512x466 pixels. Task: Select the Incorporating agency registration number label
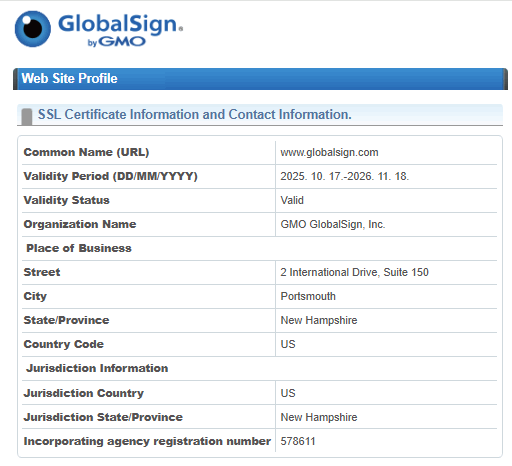[147, 441]
